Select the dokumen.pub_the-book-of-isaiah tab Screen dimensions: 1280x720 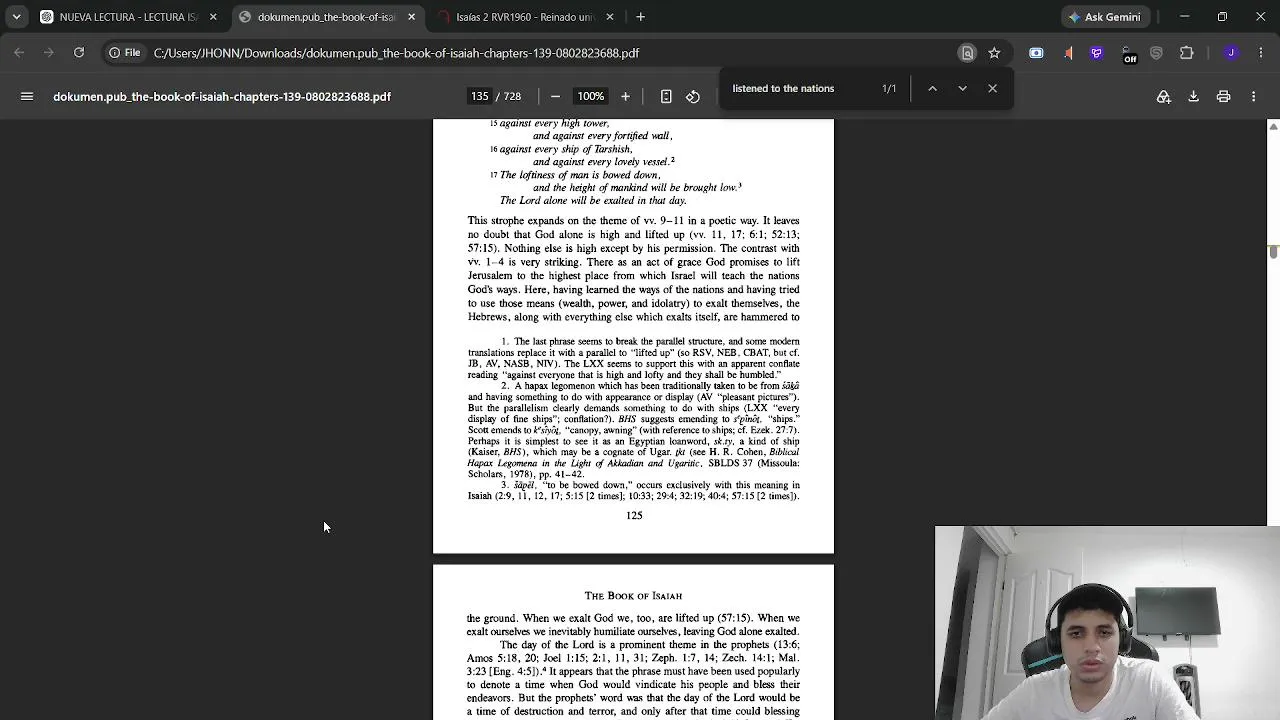pyautogui.click(x=328, y=17)
